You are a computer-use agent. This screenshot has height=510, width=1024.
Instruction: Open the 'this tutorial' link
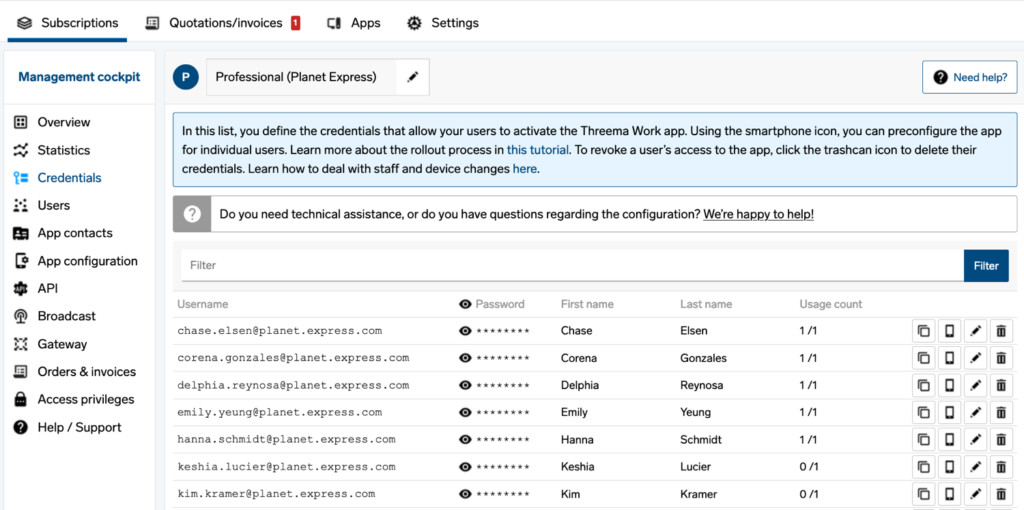(538, 150)
